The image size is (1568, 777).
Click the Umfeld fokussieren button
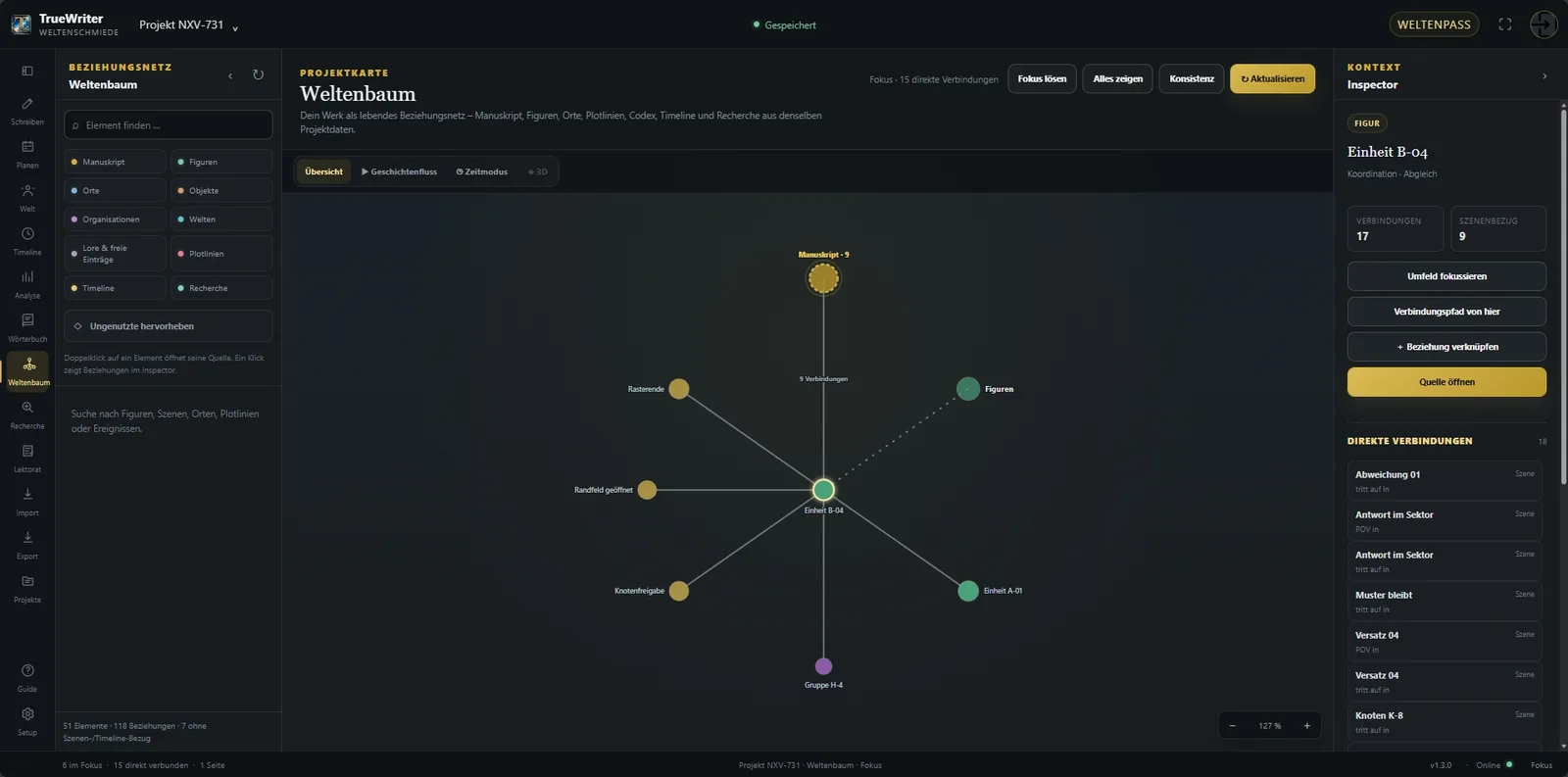(1446, 276)
